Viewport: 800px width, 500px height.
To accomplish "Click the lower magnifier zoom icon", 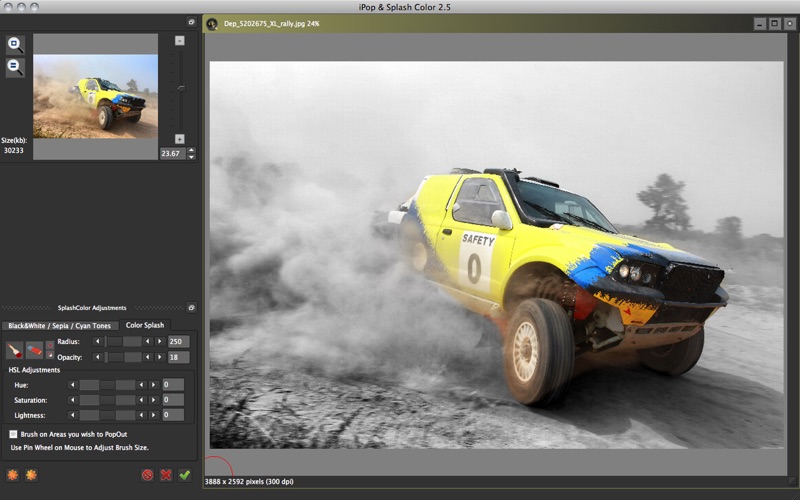I will (x=15, y=67).
